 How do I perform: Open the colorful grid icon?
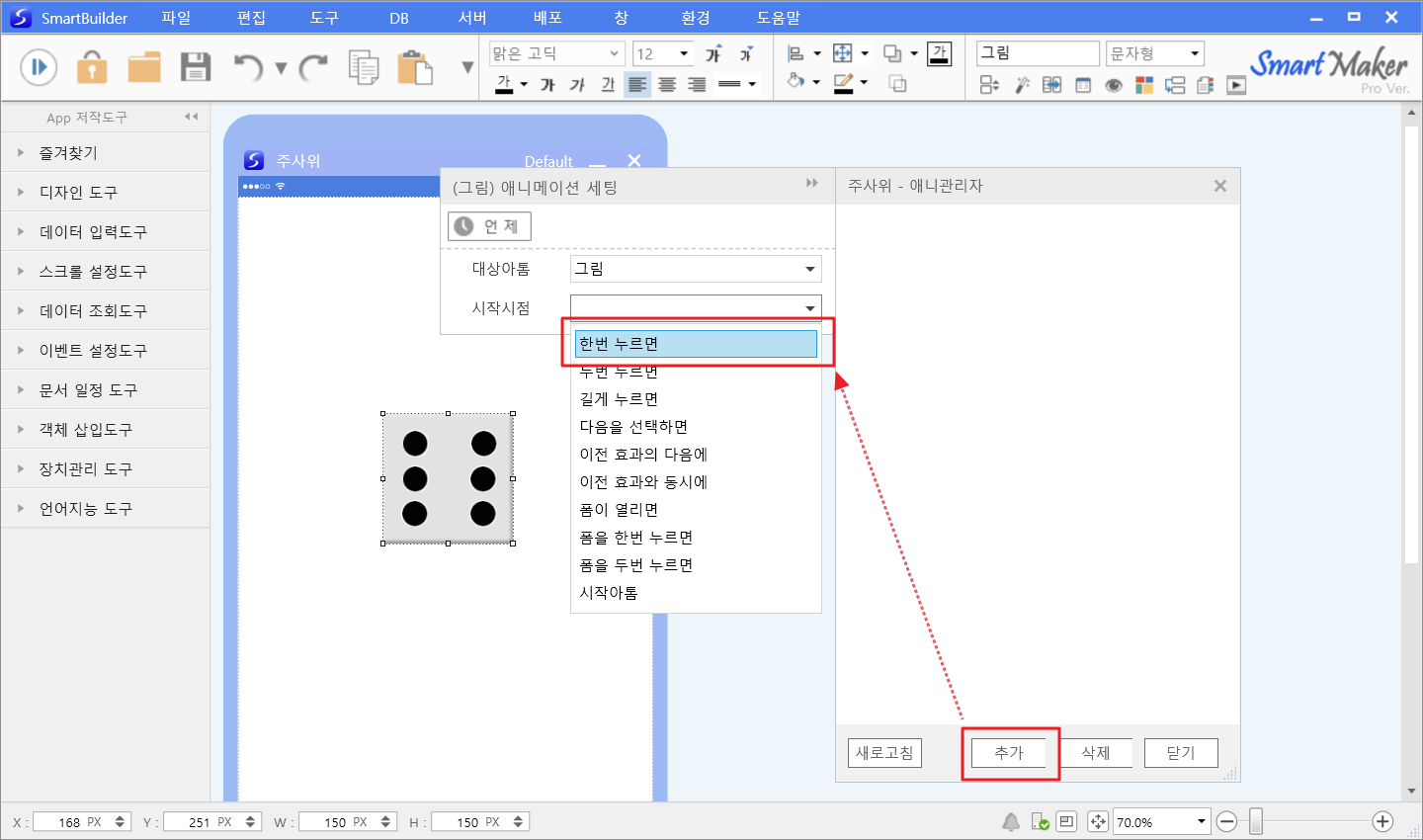1144,85
